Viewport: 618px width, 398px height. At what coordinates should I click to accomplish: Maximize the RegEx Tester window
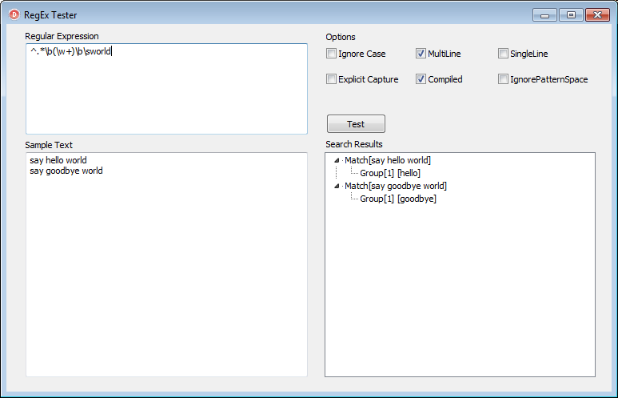(571, 15)
